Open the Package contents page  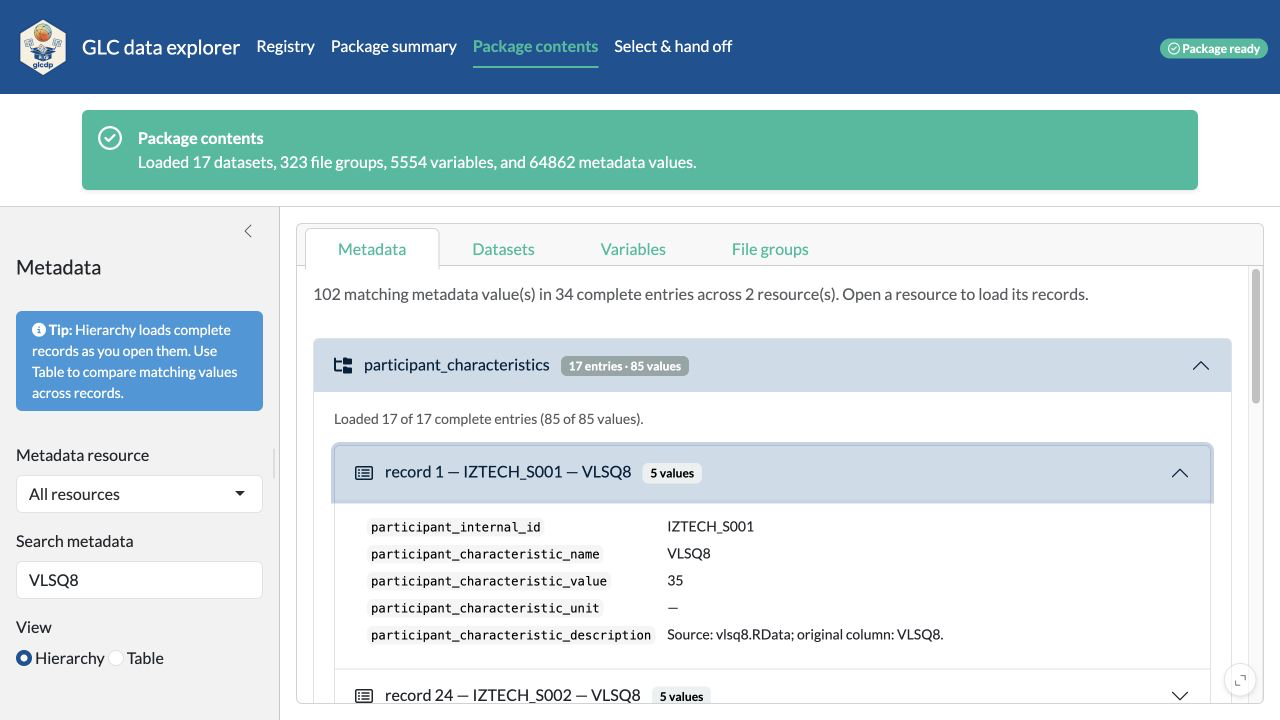(535, 47)
